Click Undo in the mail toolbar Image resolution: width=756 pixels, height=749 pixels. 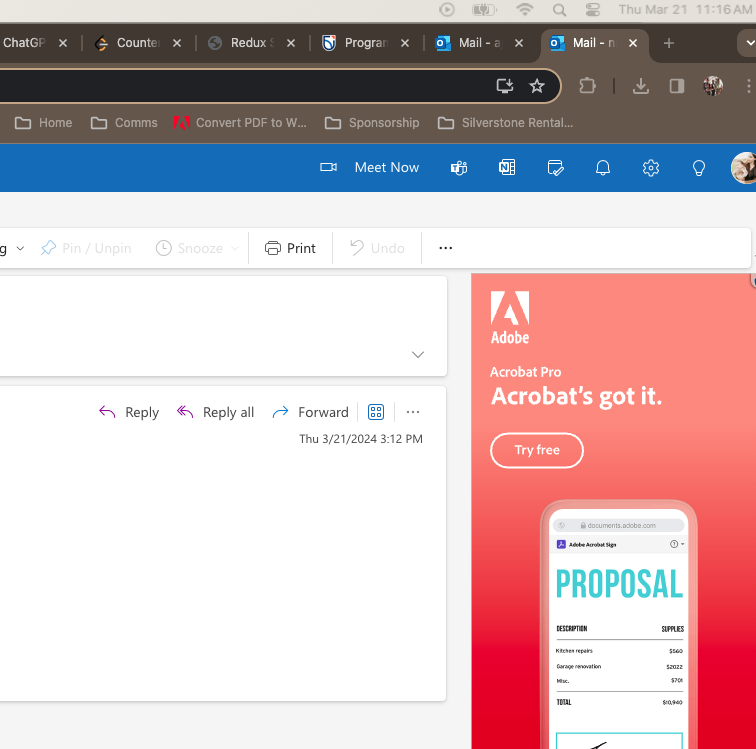(377, 248)
